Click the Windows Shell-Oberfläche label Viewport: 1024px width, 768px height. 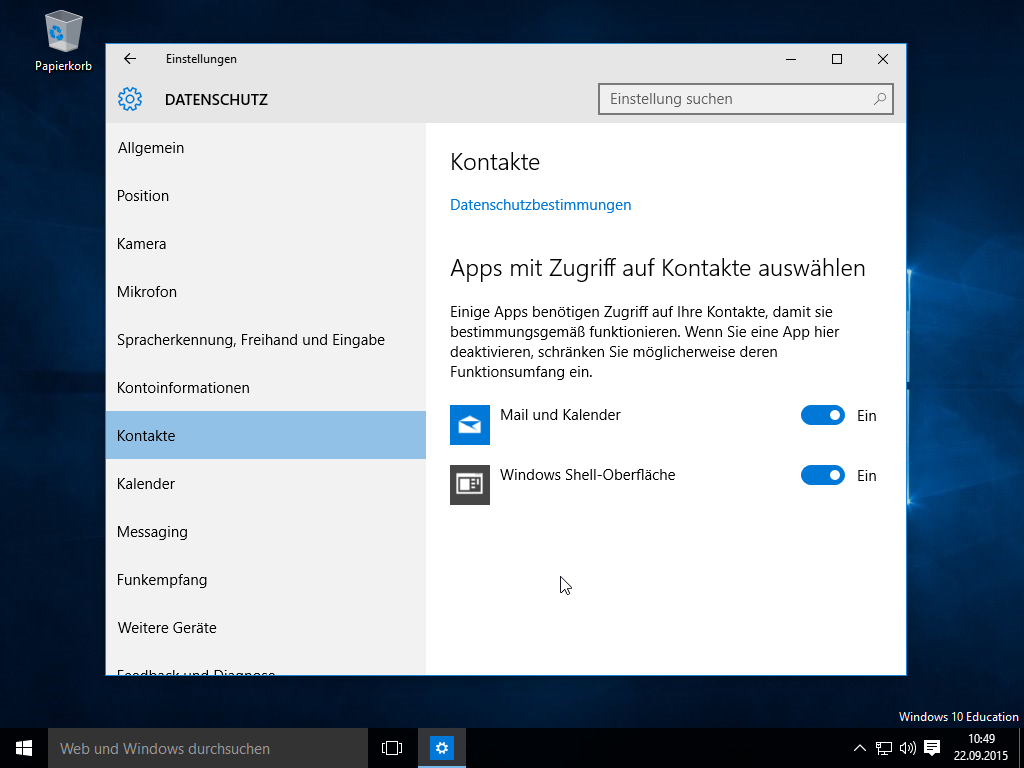click(x=588, y=475)
